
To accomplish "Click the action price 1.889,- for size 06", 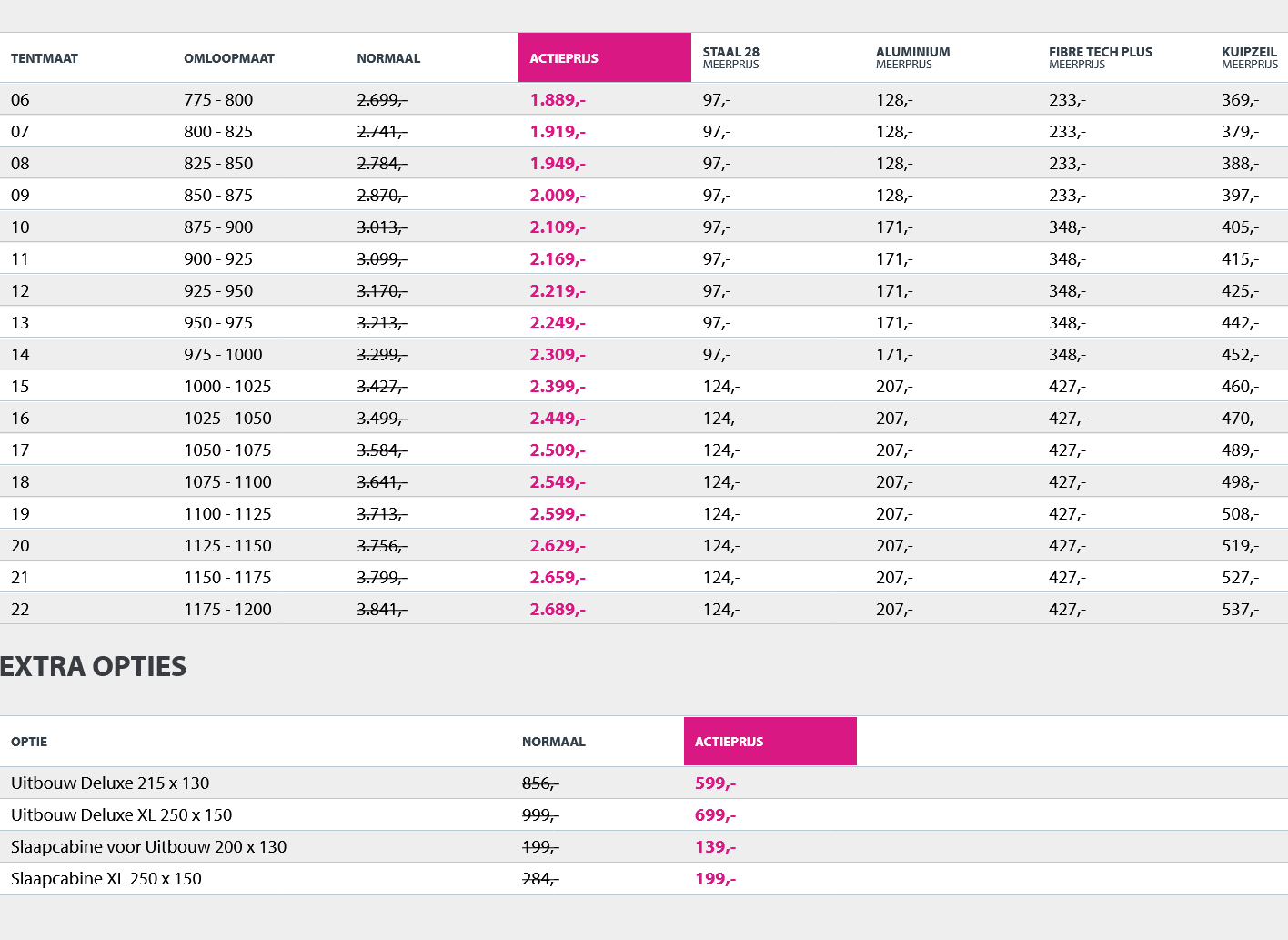I will 558,100.
